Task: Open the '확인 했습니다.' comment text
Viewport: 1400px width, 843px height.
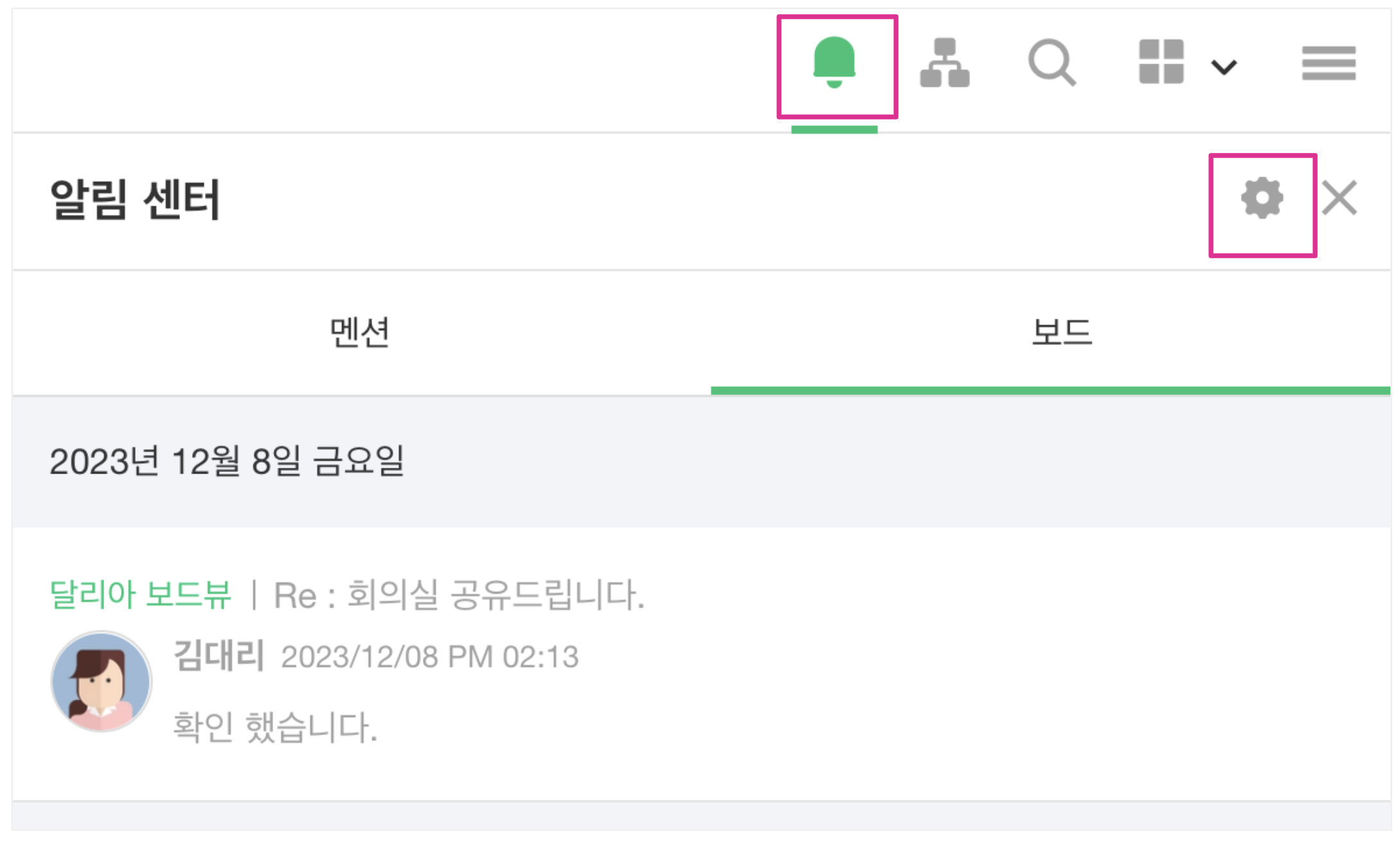Action: 275,727
